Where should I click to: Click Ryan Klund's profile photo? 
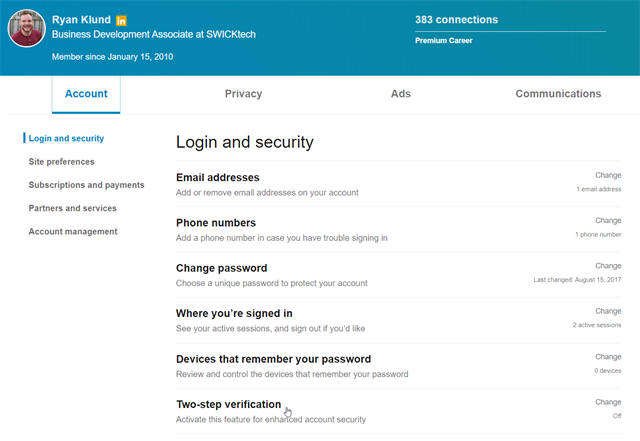pyautogui.click(x=27, y=28)
